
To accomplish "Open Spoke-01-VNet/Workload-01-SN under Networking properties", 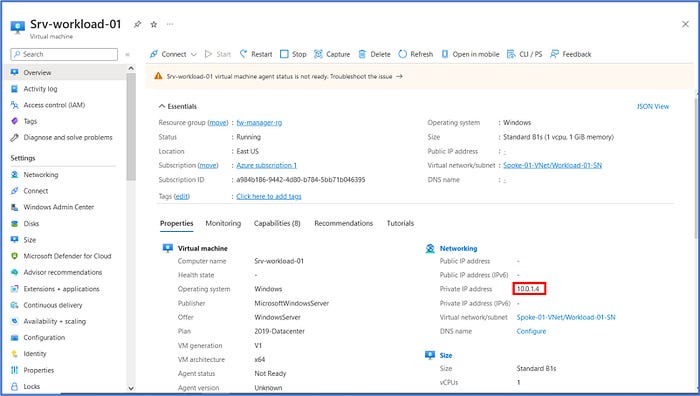I will pos(566,317).
